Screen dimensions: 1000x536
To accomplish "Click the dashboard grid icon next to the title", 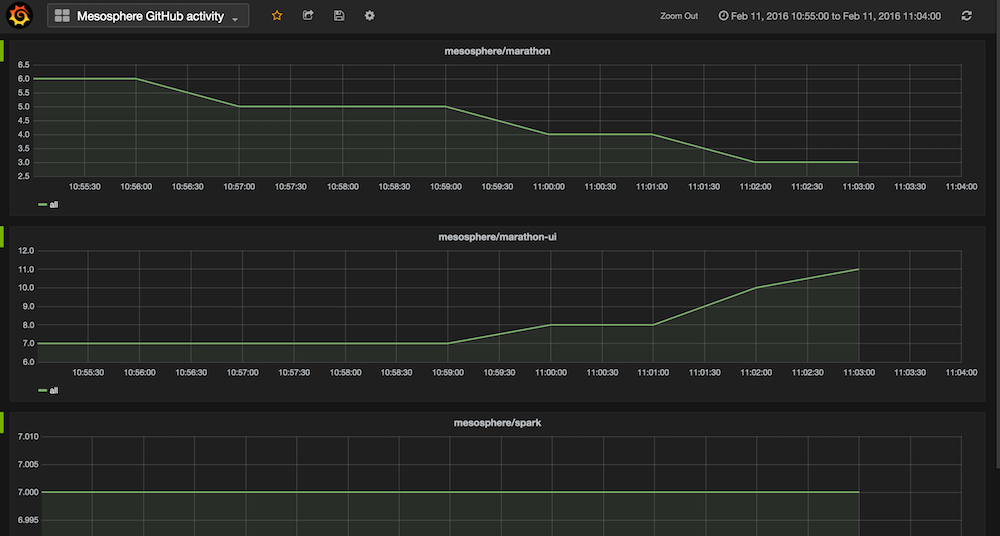I will pyautogui.click(x=62, y=16).
